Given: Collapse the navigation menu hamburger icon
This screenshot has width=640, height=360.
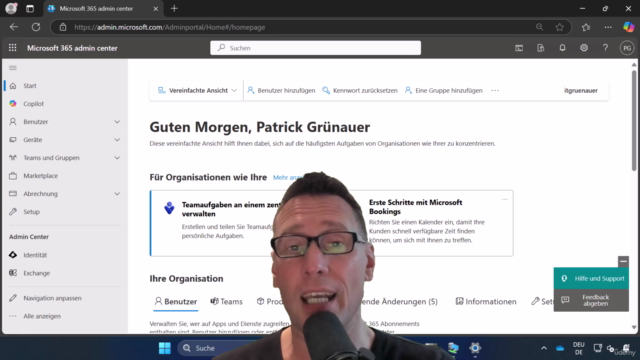Looking at the screenshot, I should pyautogui.click(x=13, y=68).
